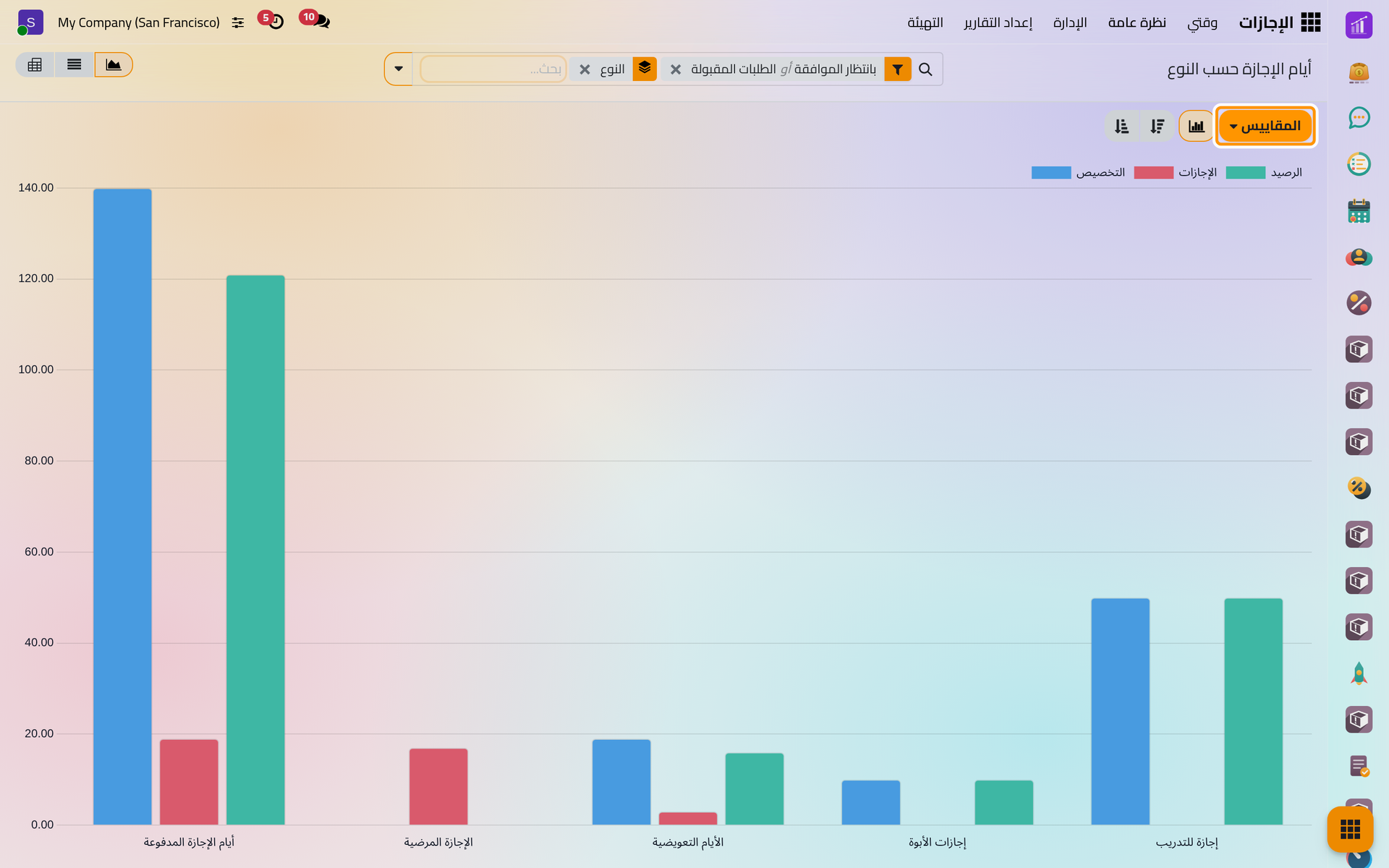Viewport: 1389px width, 868px height.
Task: Expand the المقاييس measures dropdown
Action: (x=1265, y=126)
